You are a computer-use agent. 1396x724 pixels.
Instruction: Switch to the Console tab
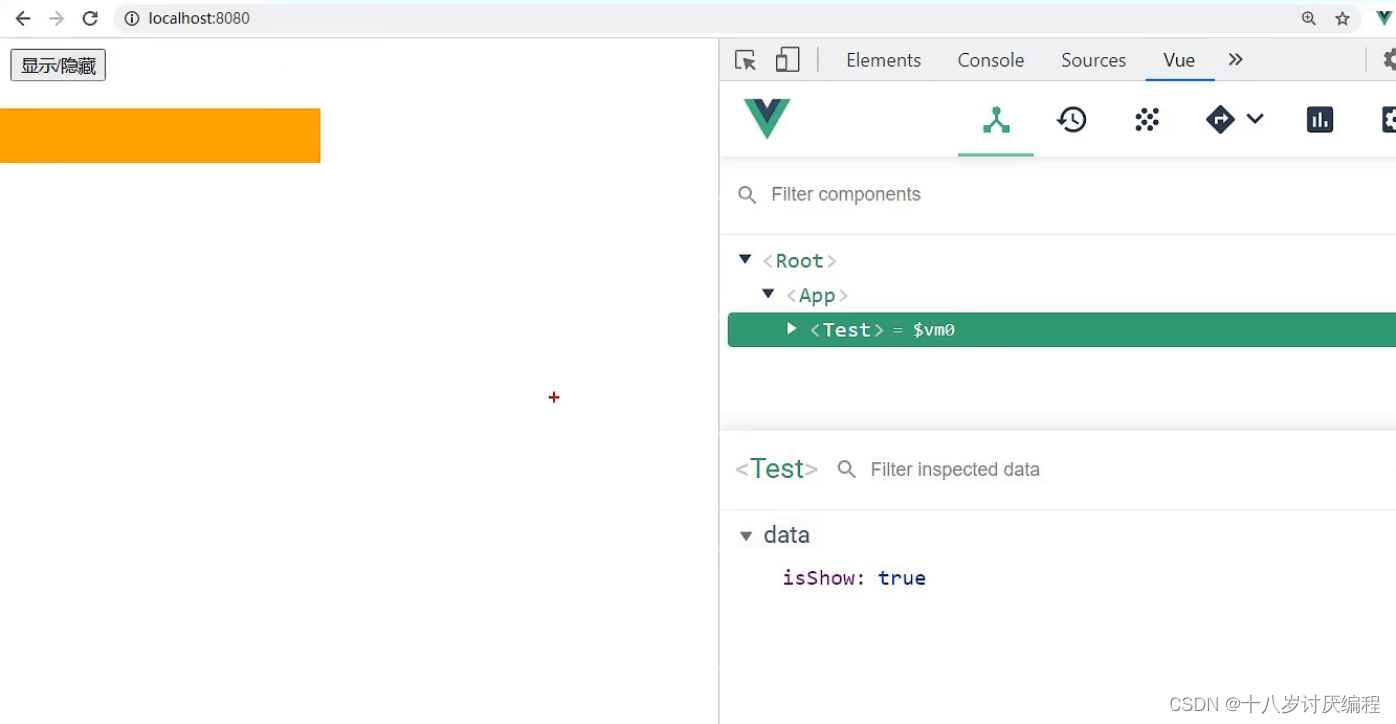point(991,60)
